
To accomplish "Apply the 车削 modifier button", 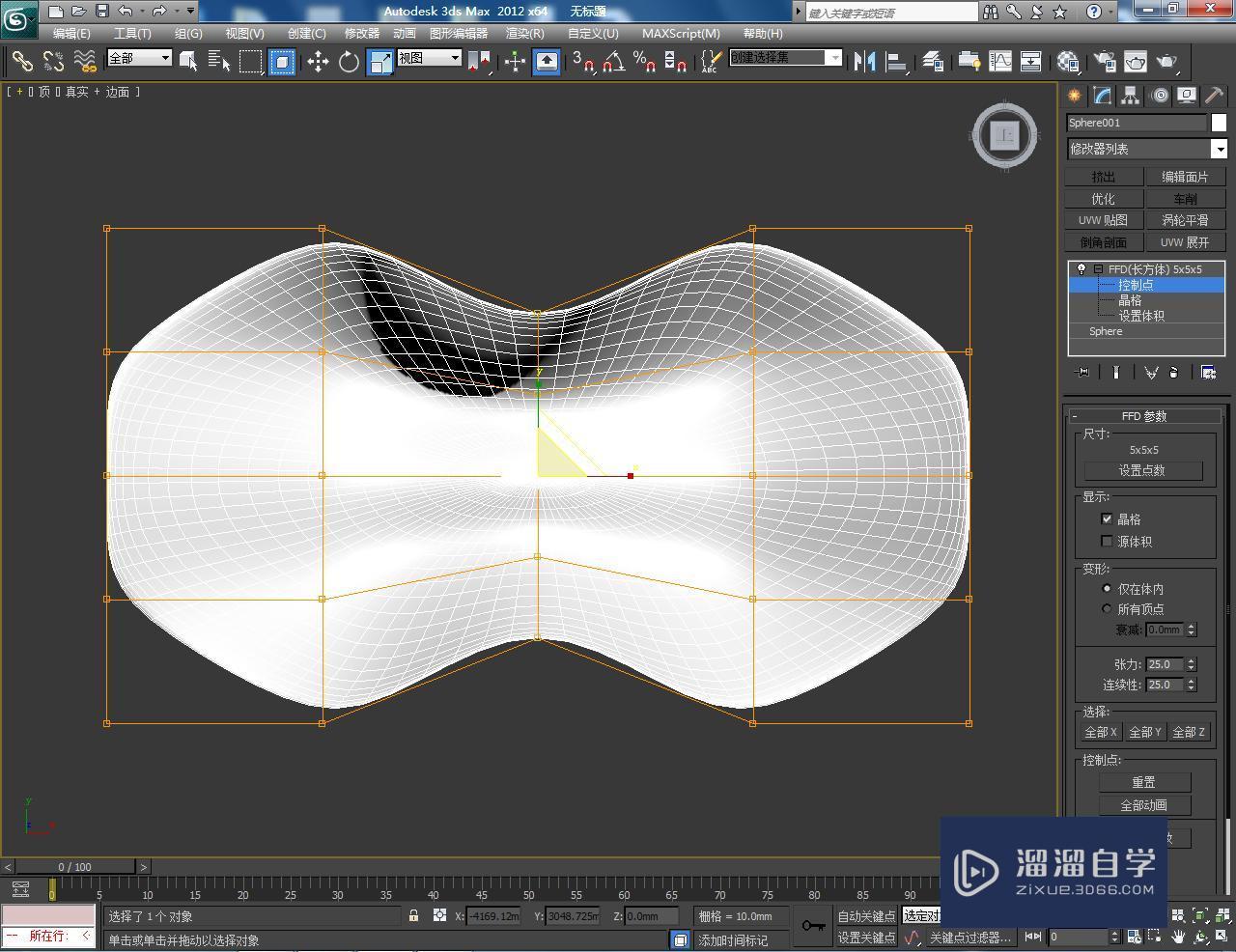I will (x=1186, y=198).
